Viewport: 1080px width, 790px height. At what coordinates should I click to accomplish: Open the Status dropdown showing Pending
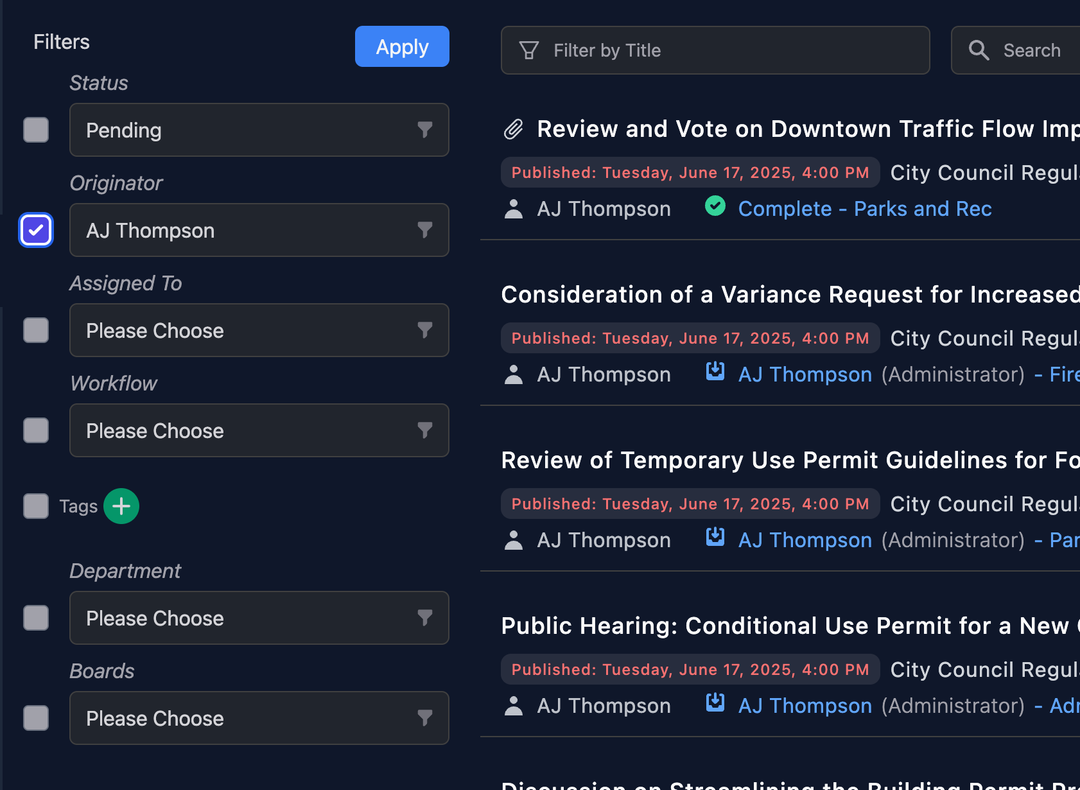[x=259, y=130]
